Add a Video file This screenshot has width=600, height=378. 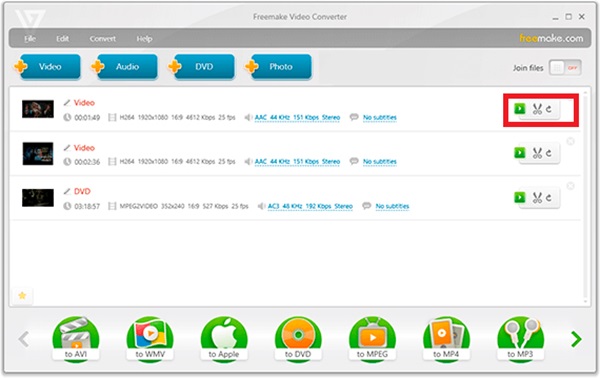point(48,67)
